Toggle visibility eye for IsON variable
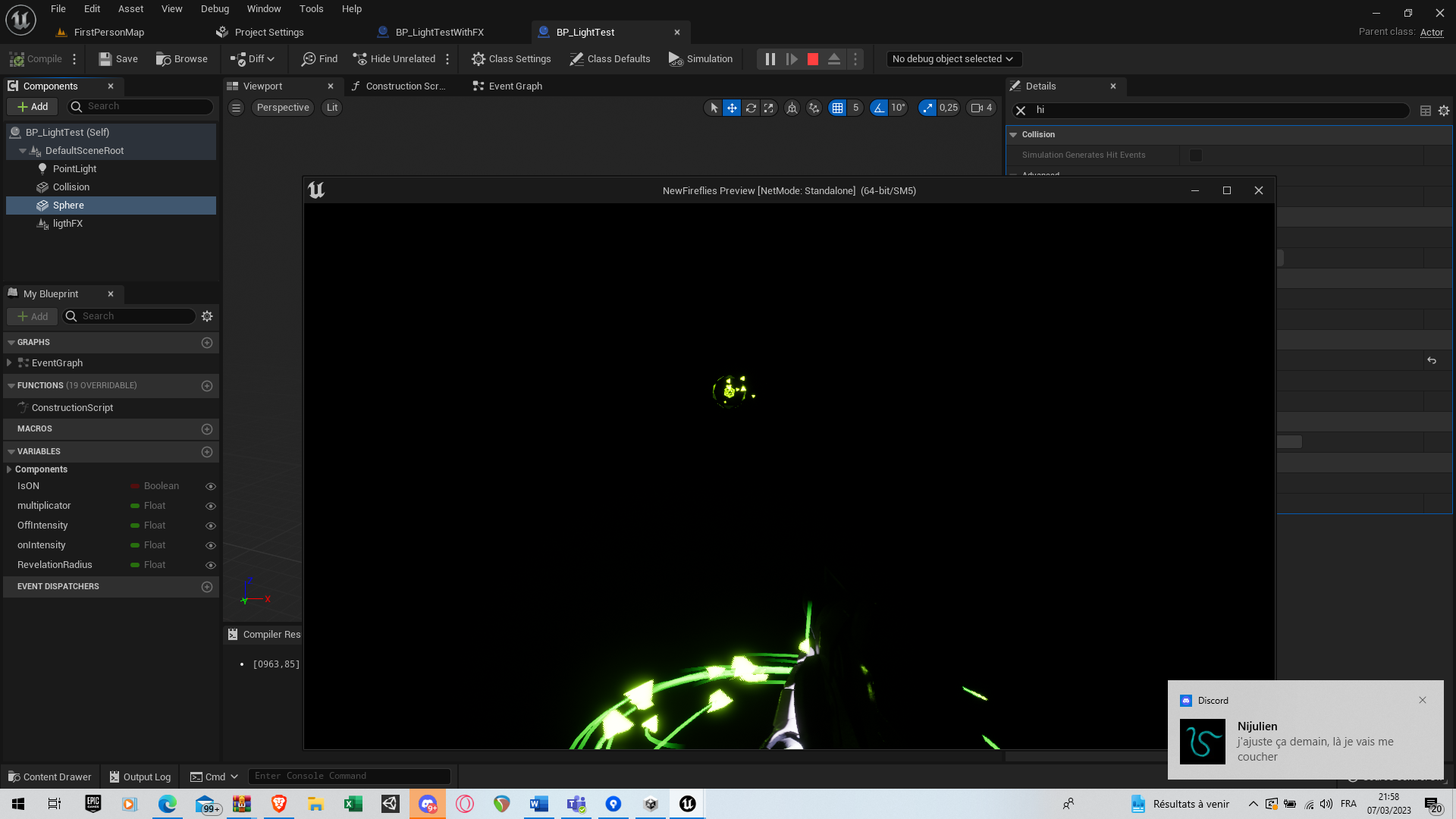 (211, 487)
